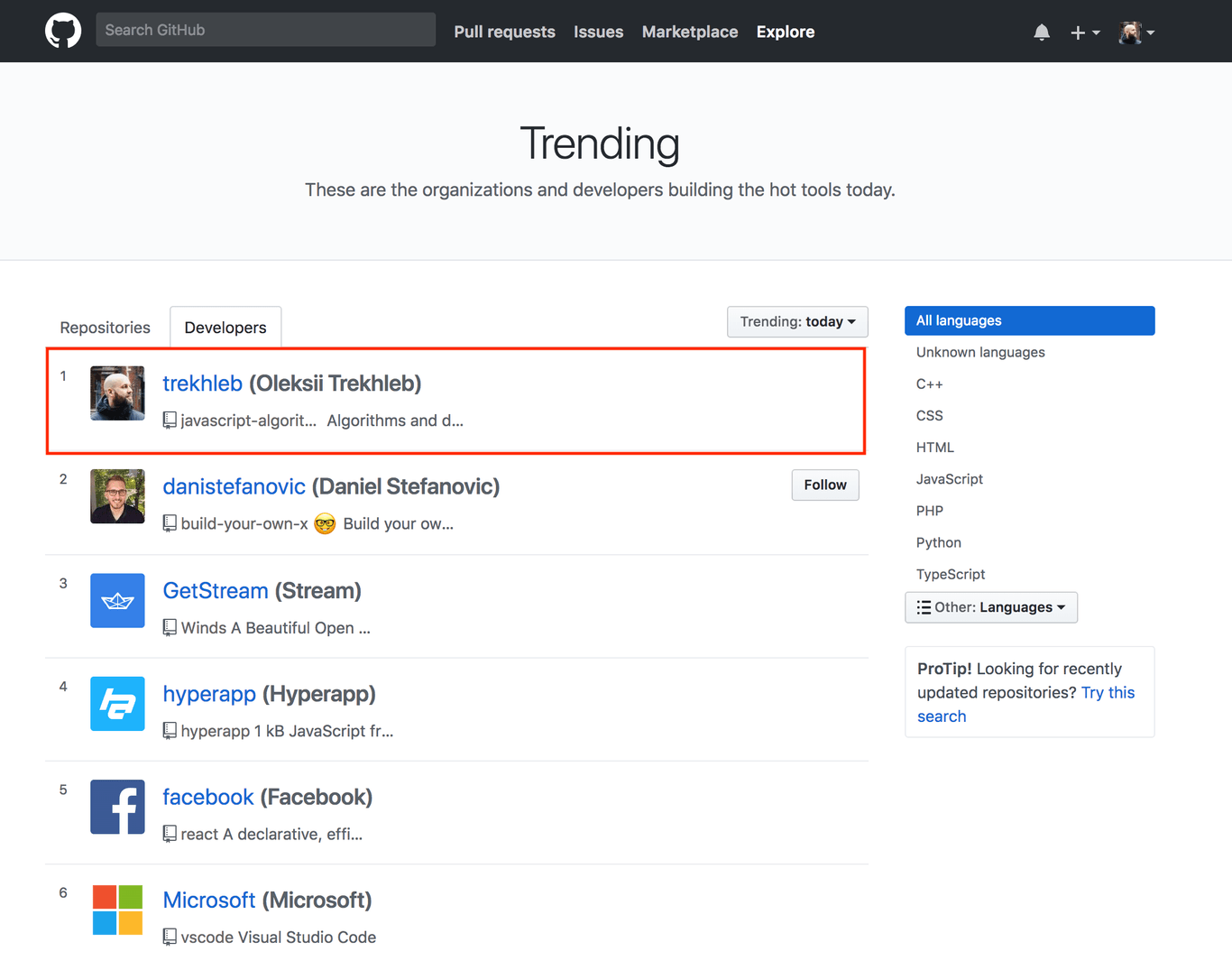1232x961 pixels.
Task: Filter trending by TypeScript
Action: (x=950, y=573)
